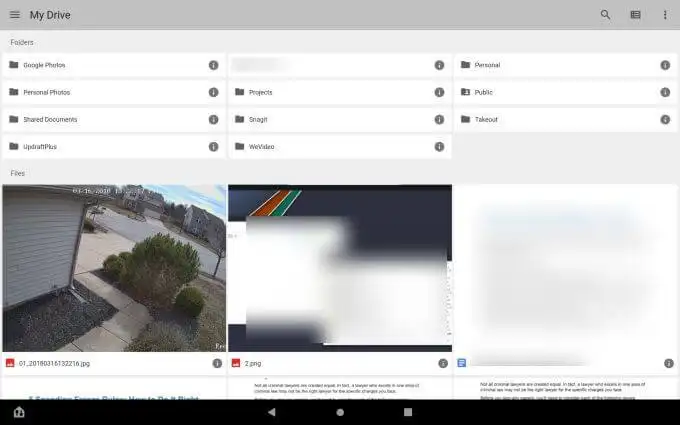Show info for Projects folder
680x425 pixels.
click(x=439, y=92)
